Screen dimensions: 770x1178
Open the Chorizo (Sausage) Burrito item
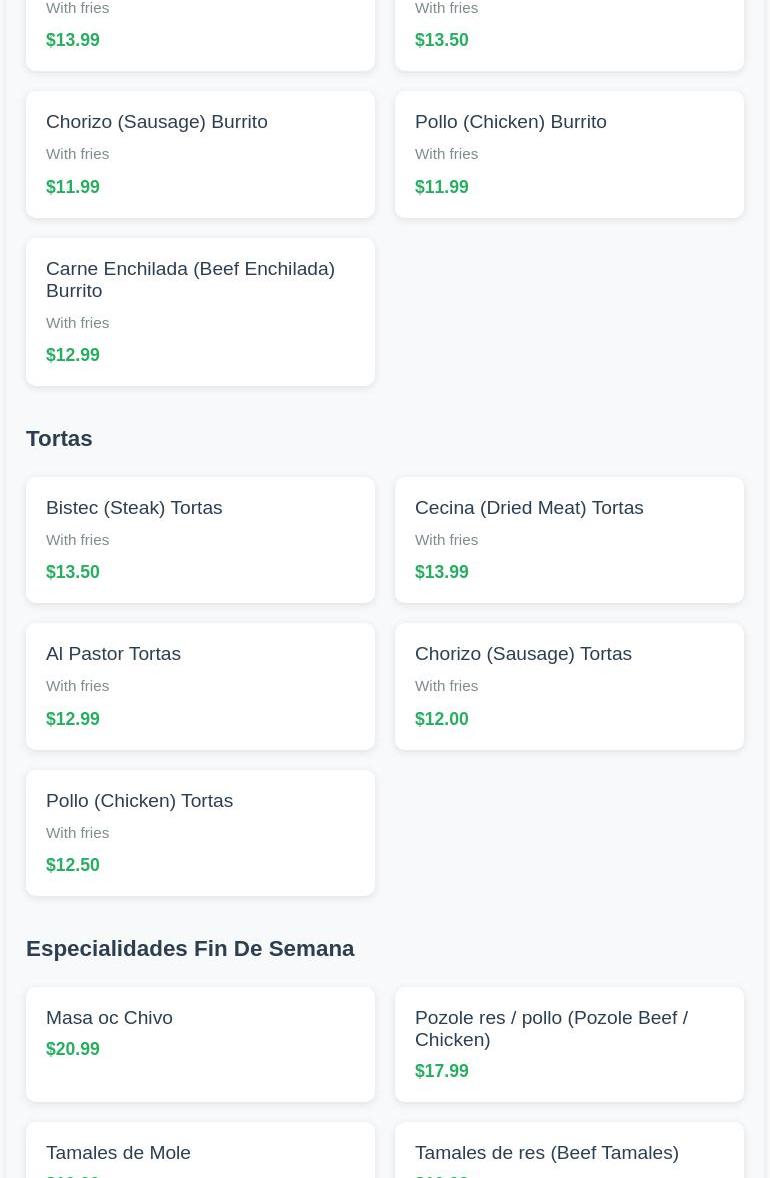[200, 154]
